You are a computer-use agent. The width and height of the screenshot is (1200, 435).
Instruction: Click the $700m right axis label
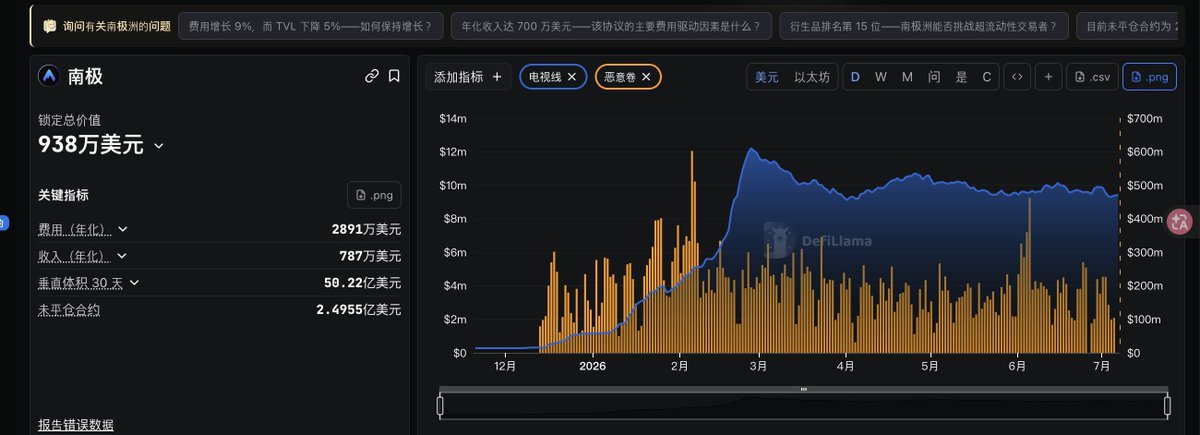coord(1146,119)
